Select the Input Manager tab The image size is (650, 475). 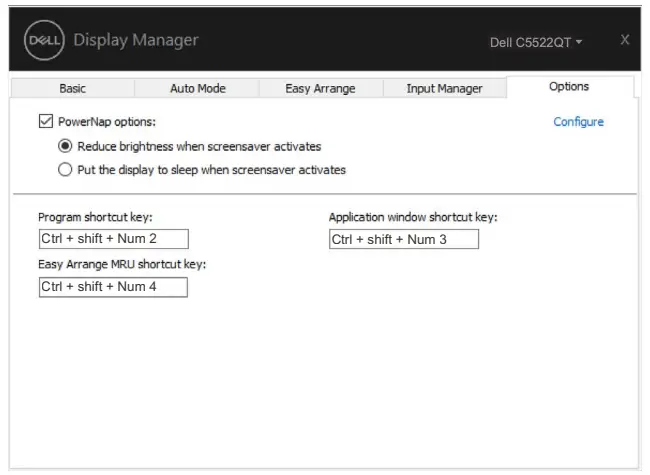(444, 89)
